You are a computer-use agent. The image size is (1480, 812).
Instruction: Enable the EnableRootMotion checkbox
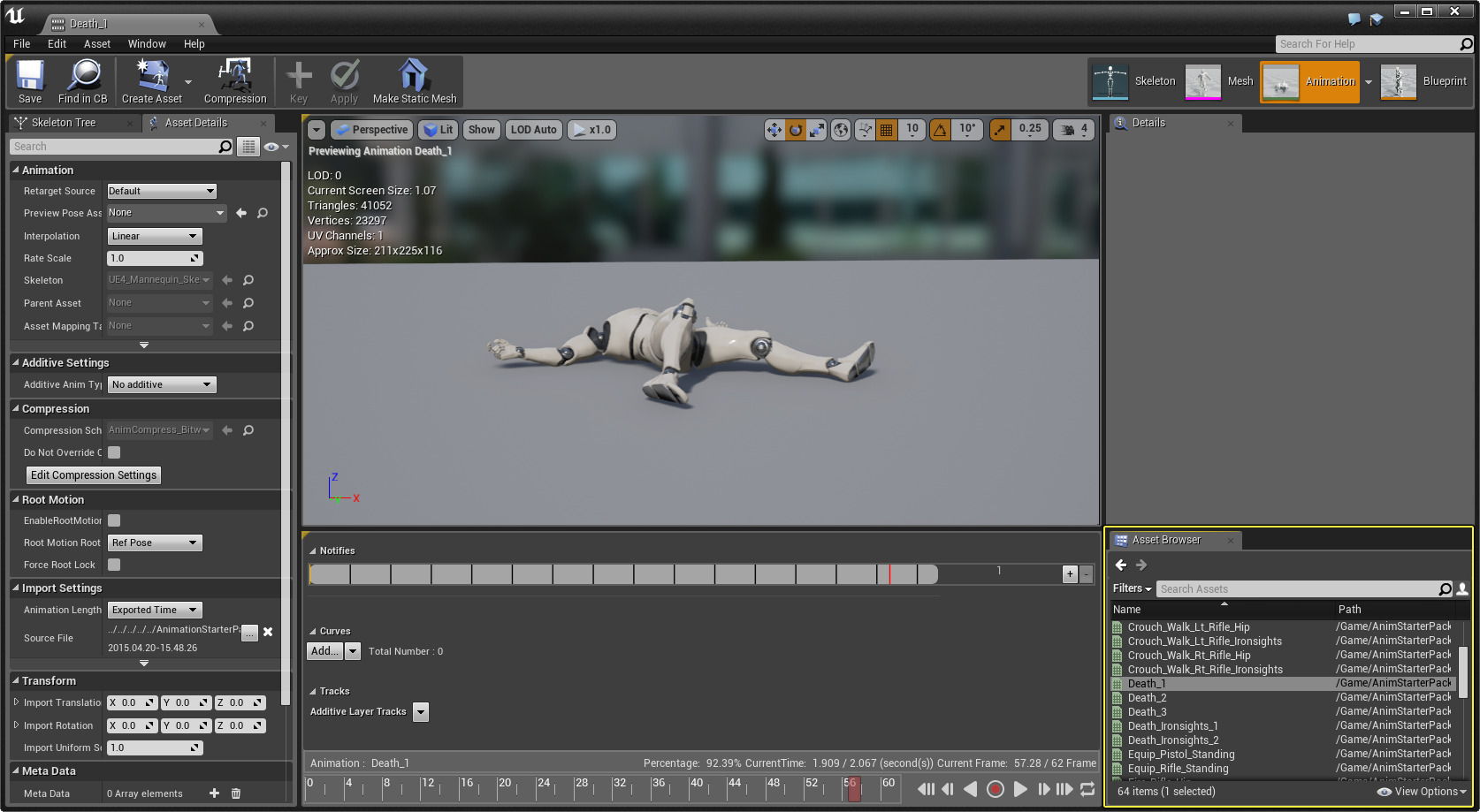point(114,521)
